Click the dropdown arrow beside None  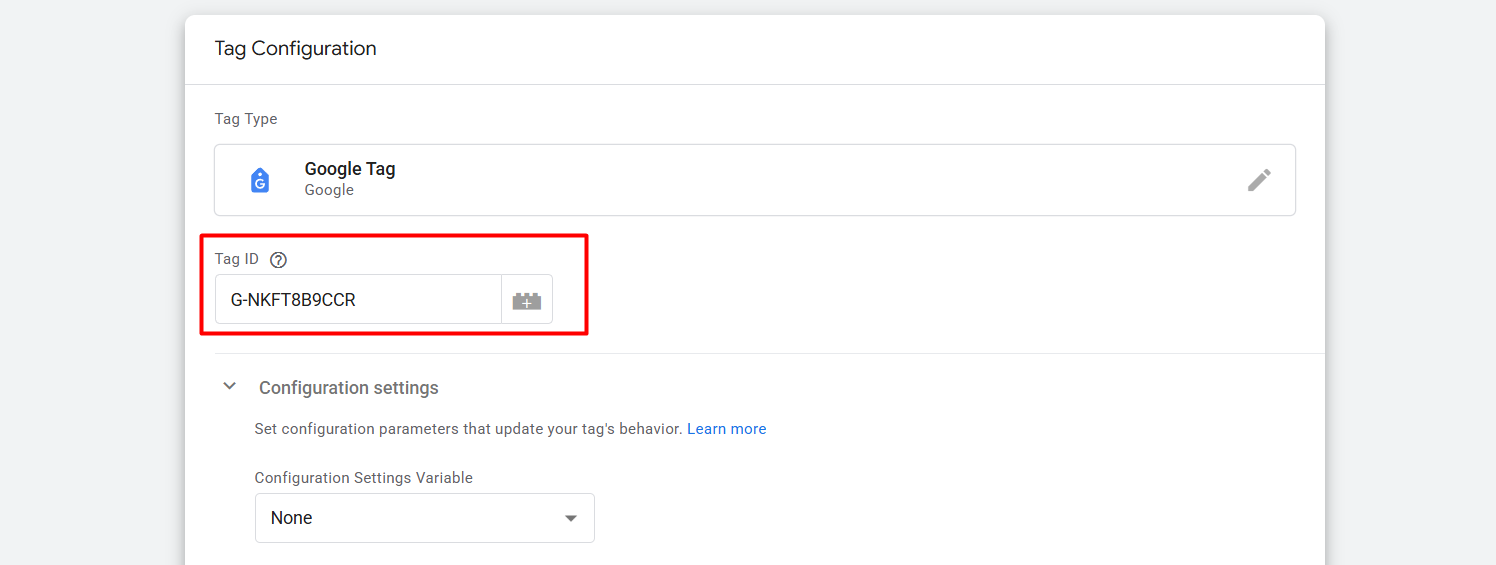[571, 518]
